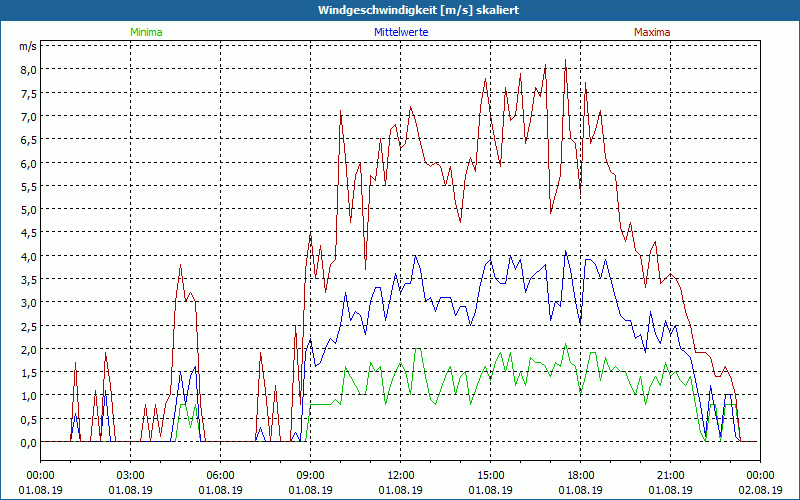Click the 6,5 y-axis value
The width and height of the screenshot is (800, 500).
28,140
